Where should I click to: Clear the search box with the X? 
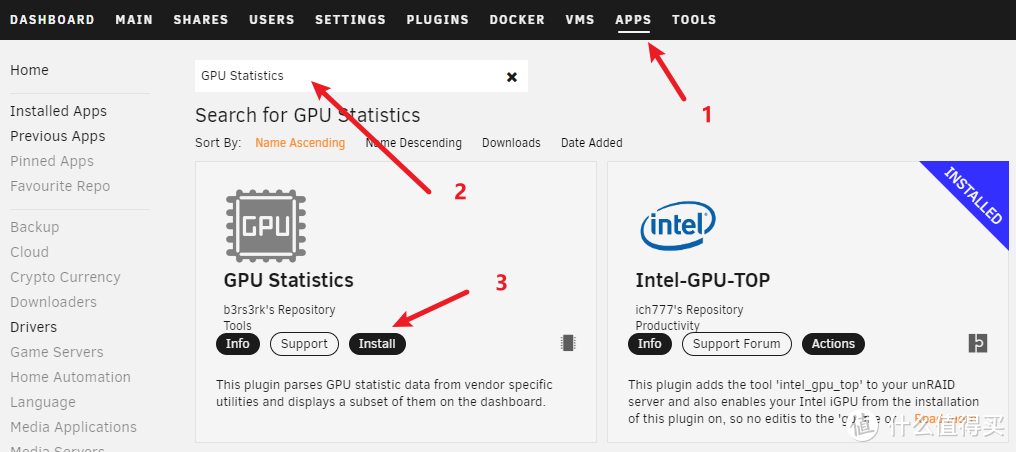point(512,77)
